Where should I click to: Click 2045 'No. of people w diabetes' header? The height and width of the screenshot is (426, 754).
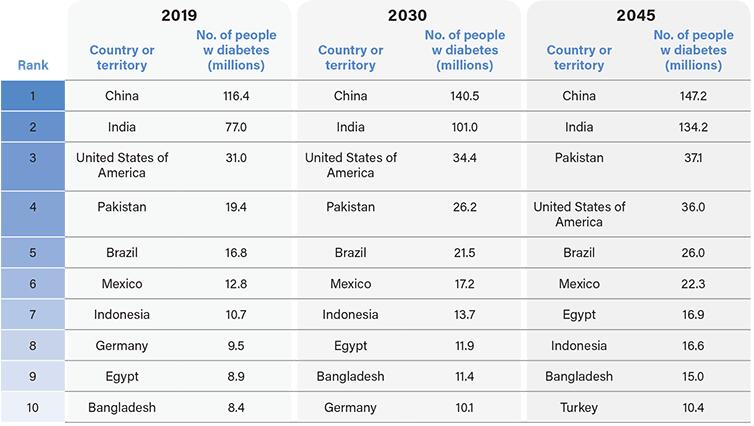tap(693, 50)
